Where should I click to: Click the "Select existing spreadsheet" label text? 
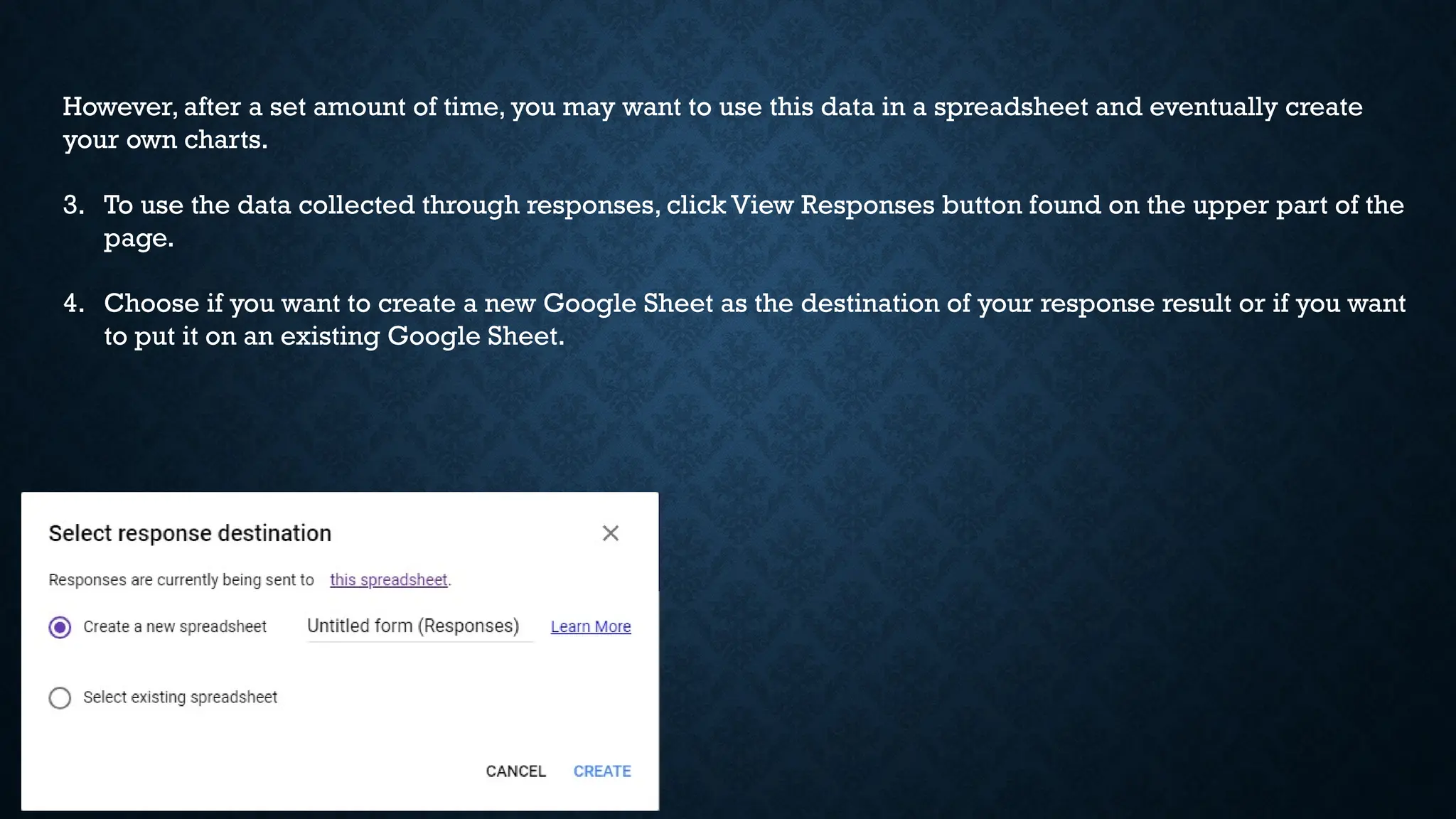coord(180,697)
